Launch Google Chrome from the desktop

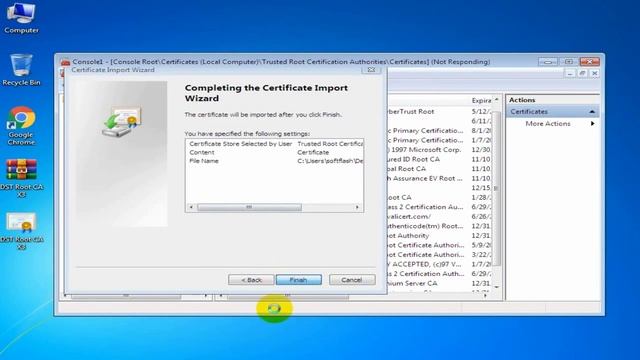21,126
